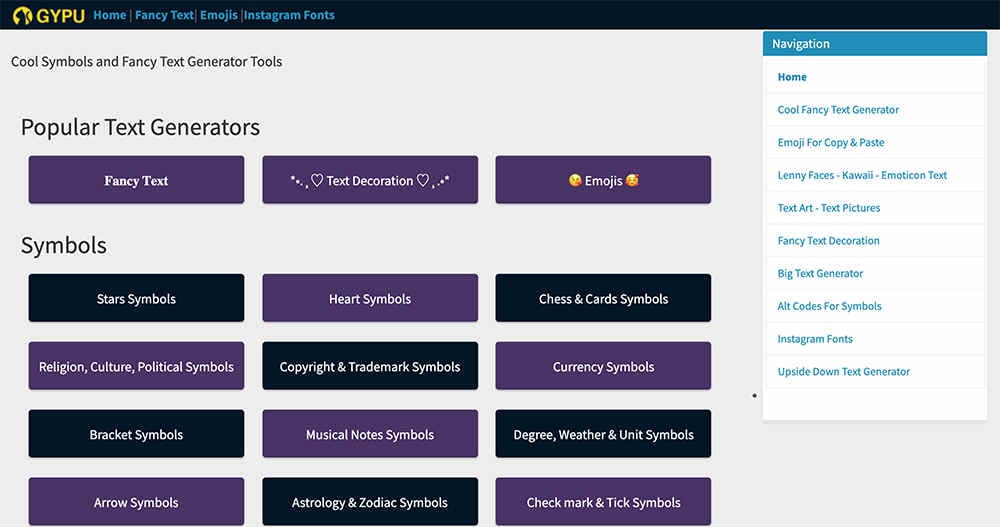Viewport: 1000px width, 527px height.
Task: Open the Currency Symbols category
Action: pos(603,367)
